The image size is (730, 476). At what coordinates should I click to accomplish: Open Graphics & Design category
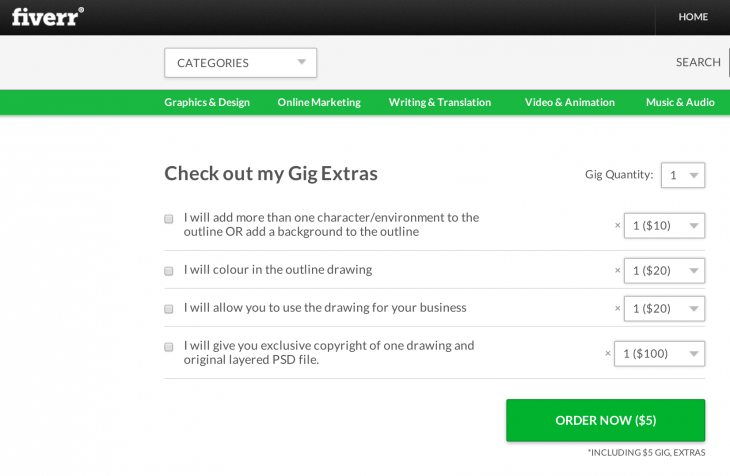207,102
